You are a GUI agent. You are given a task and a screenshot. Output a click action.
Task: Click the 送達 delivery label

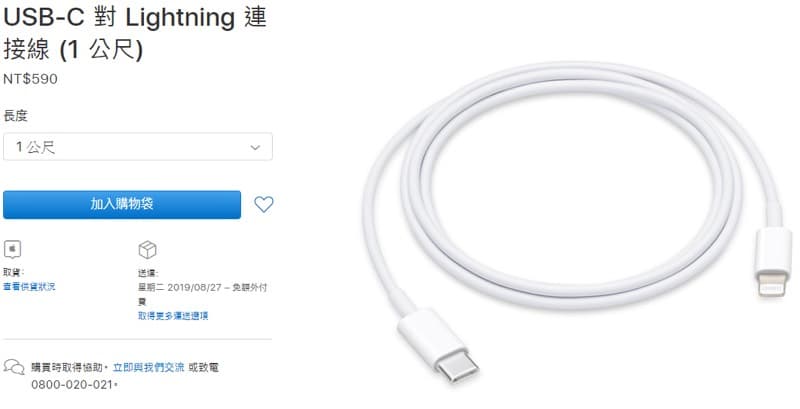pyautogui.click(x=148, y=273)
